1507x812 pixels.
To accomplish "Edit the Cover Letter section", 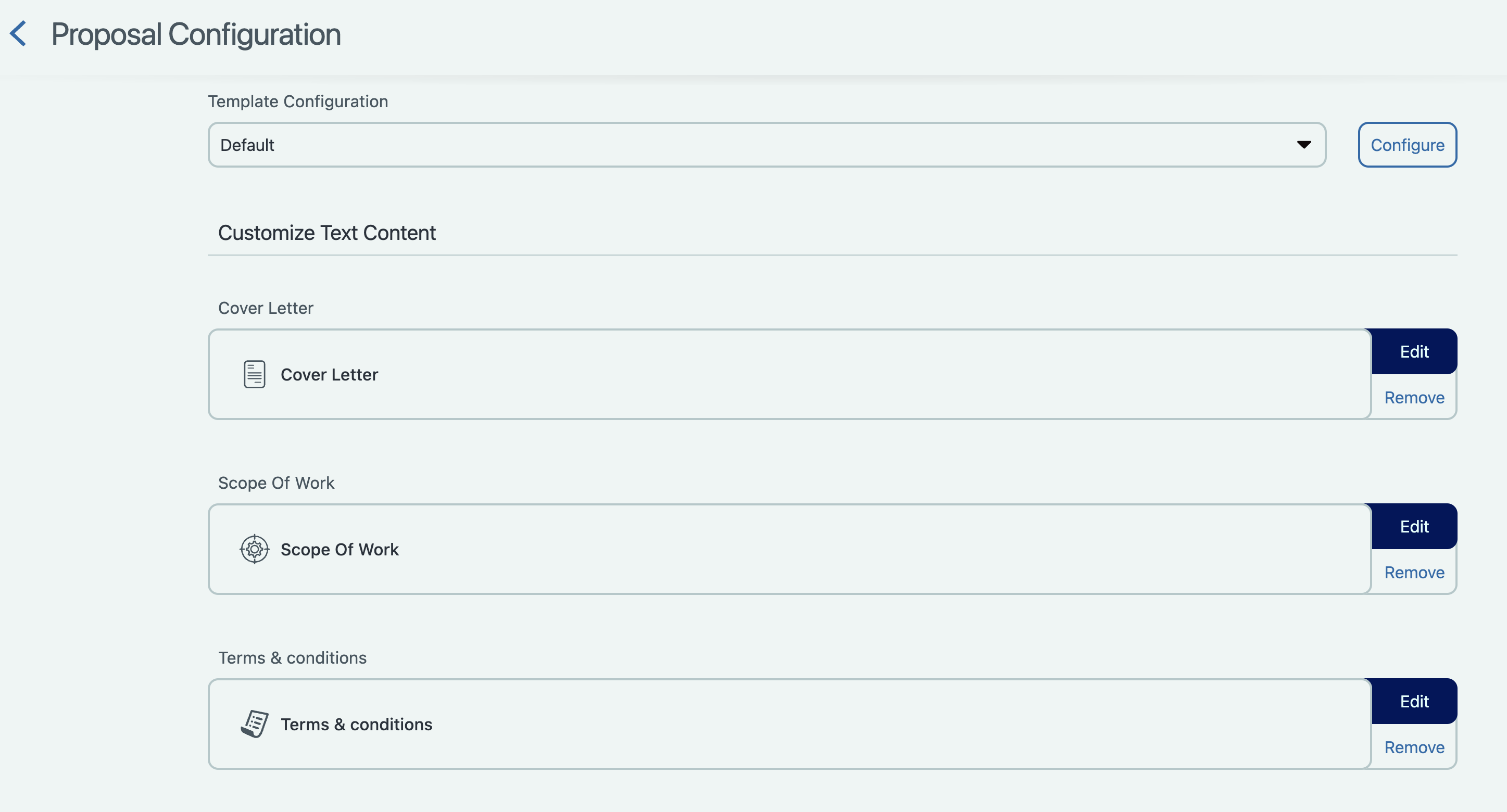I will (1414, 351).
